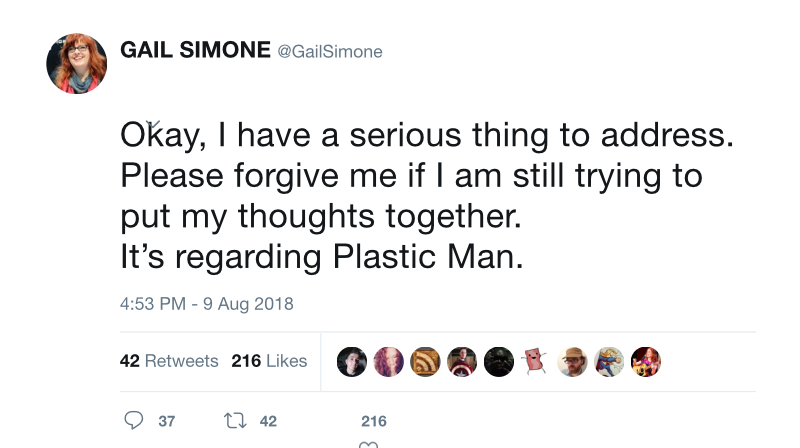The image size is (800, 448).
Task: Open the @GailSimone handle link
Action: point(330,52)
